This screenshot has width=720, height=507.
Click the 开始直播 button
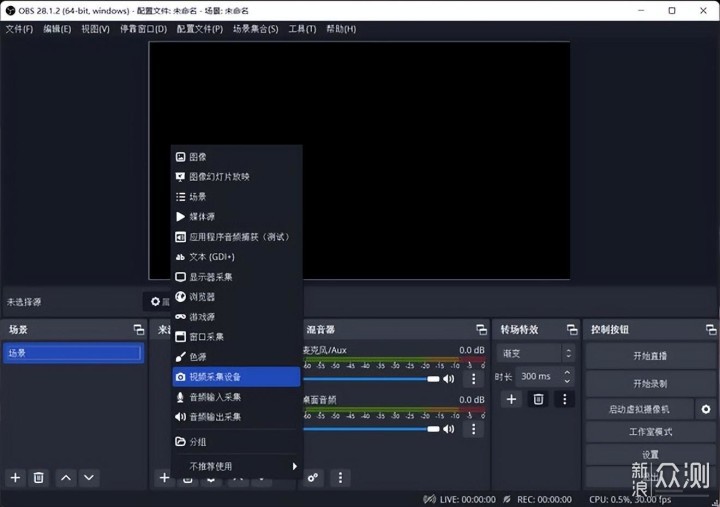[x=650, y=356]
